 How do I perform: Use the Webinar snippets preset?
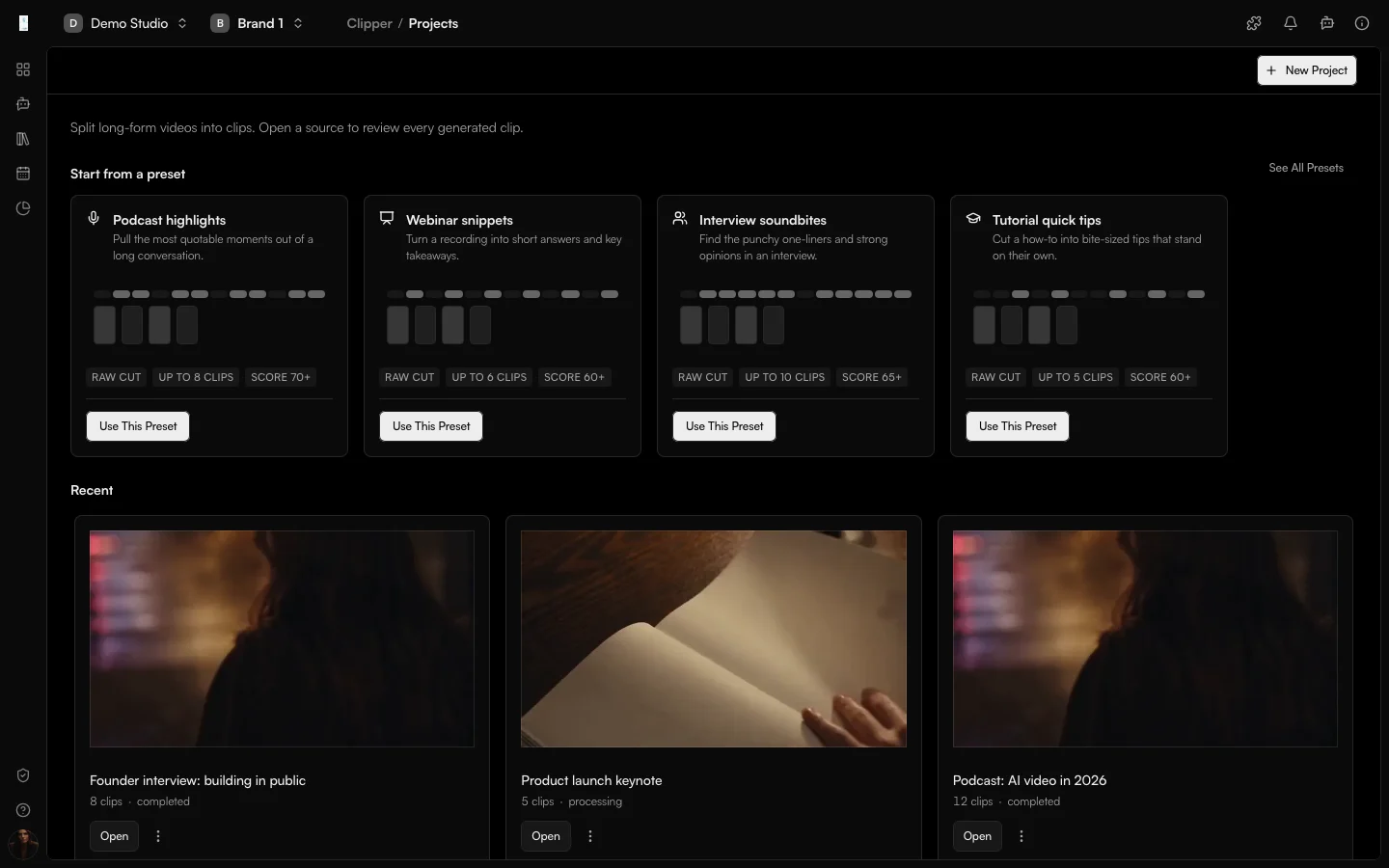(431, 426)
